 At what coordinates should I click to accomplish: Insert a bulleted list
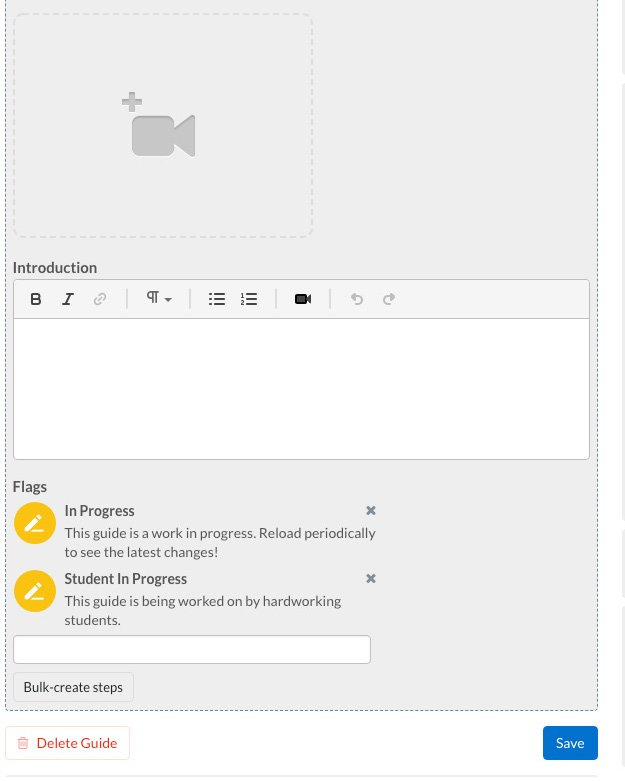coord(217,299)
